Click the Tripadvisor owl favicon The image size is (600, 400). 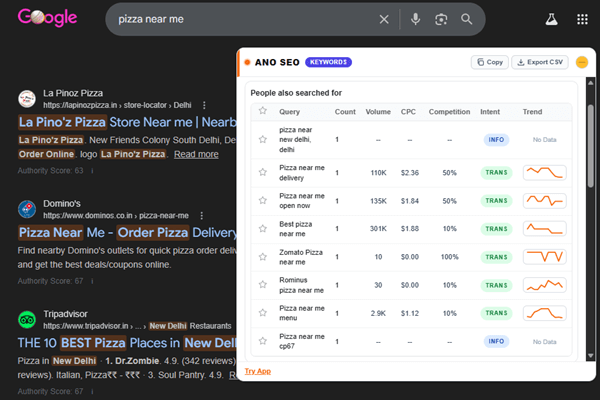point(27,320)
